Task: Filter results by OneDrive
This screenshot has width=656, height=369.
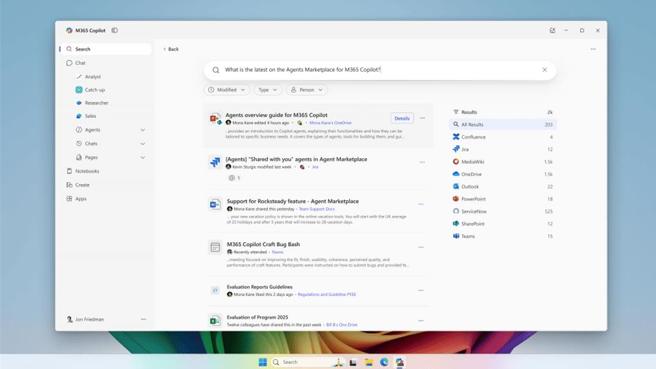Action: pos(502,174)
